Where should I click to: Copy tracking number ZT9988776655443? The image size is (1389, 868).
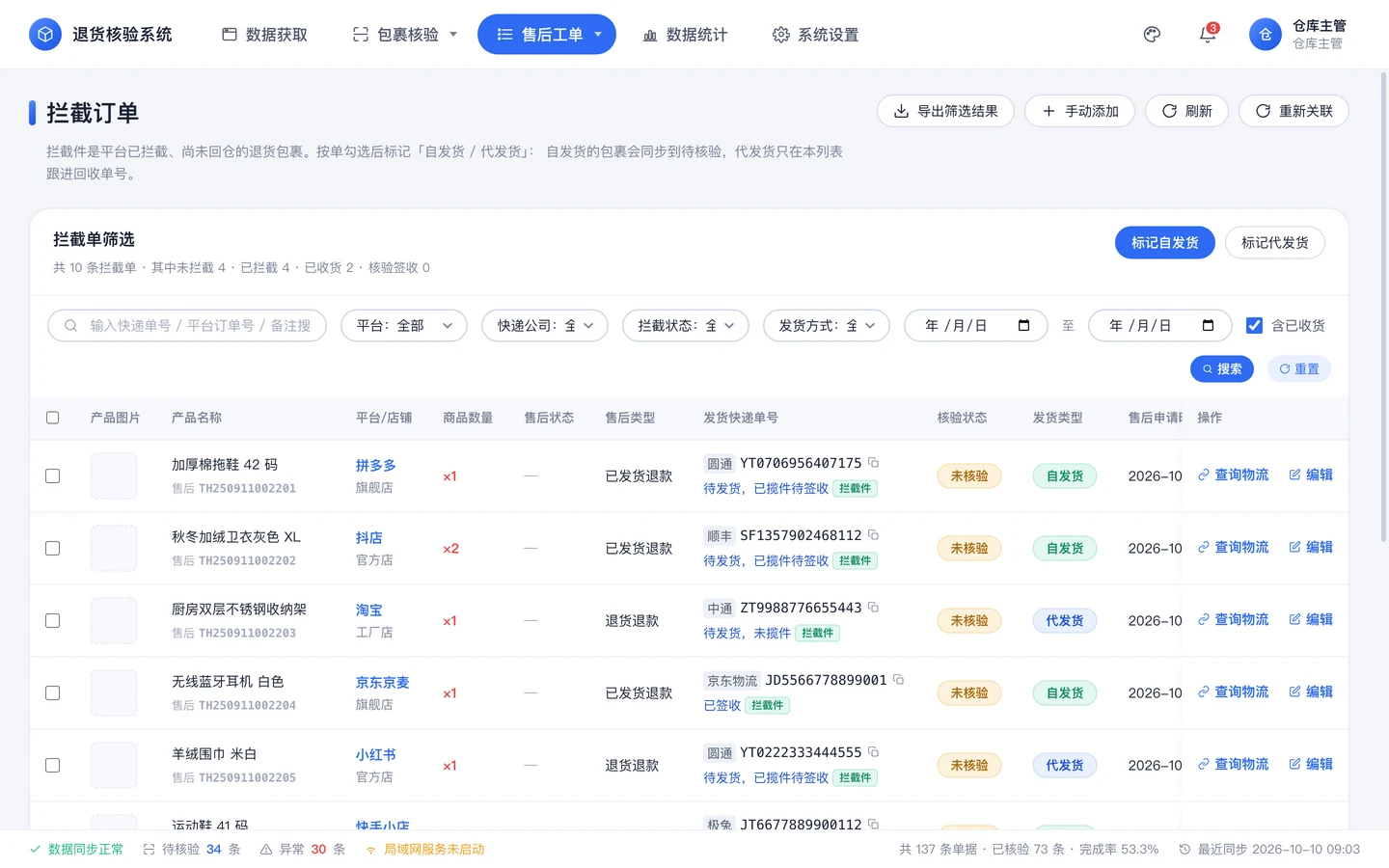tap(873, 608)
